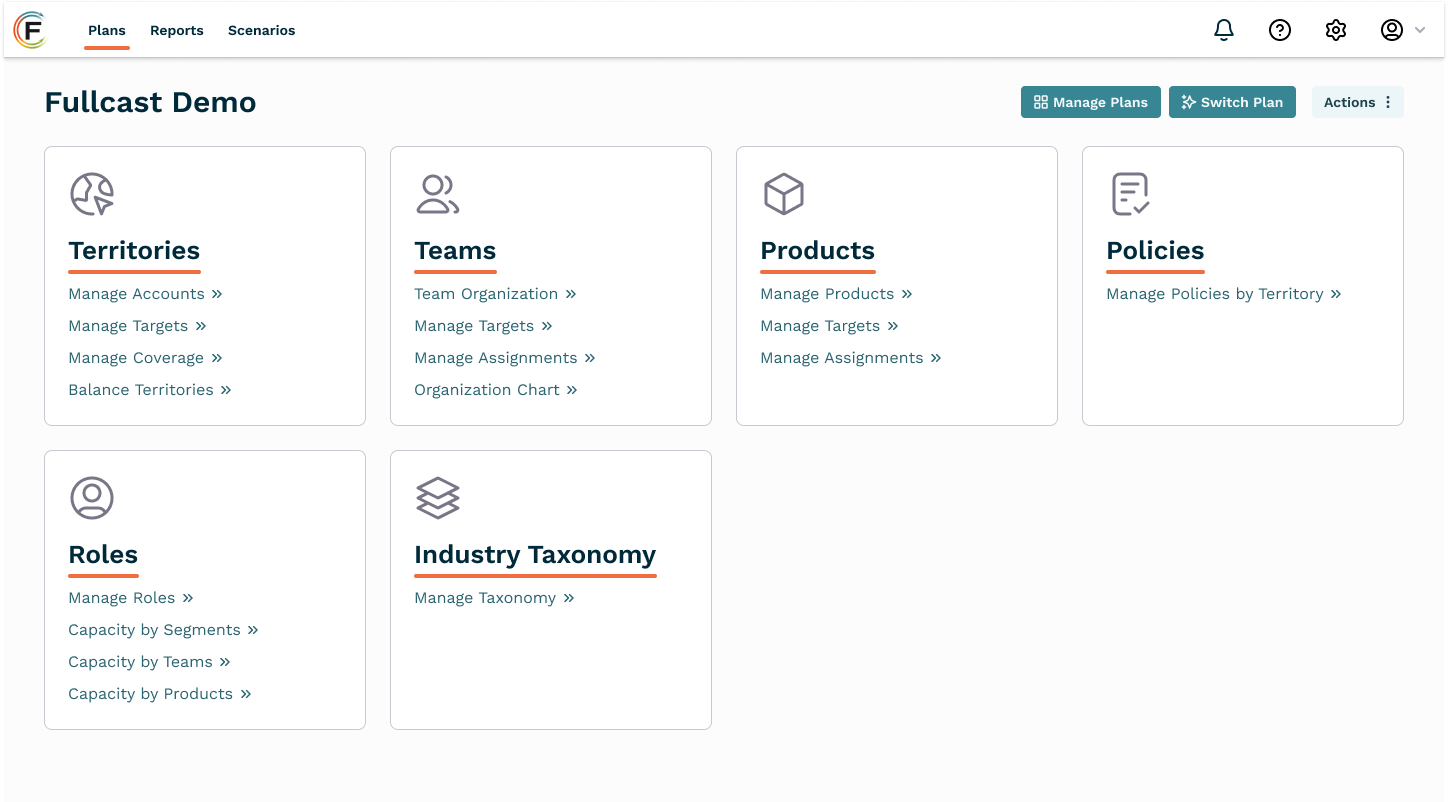Viewport: 1448px width, 802px height.
Task: Open Capacity by Segments link
Action: tap(163, 630)
